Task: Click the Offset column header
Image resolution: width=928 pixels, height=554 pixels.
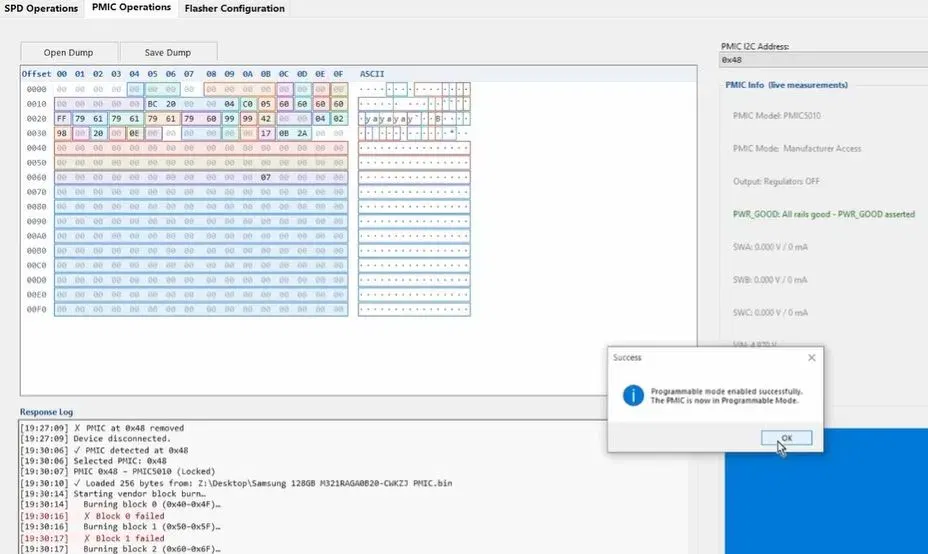Action: click(x=36, y=74)
